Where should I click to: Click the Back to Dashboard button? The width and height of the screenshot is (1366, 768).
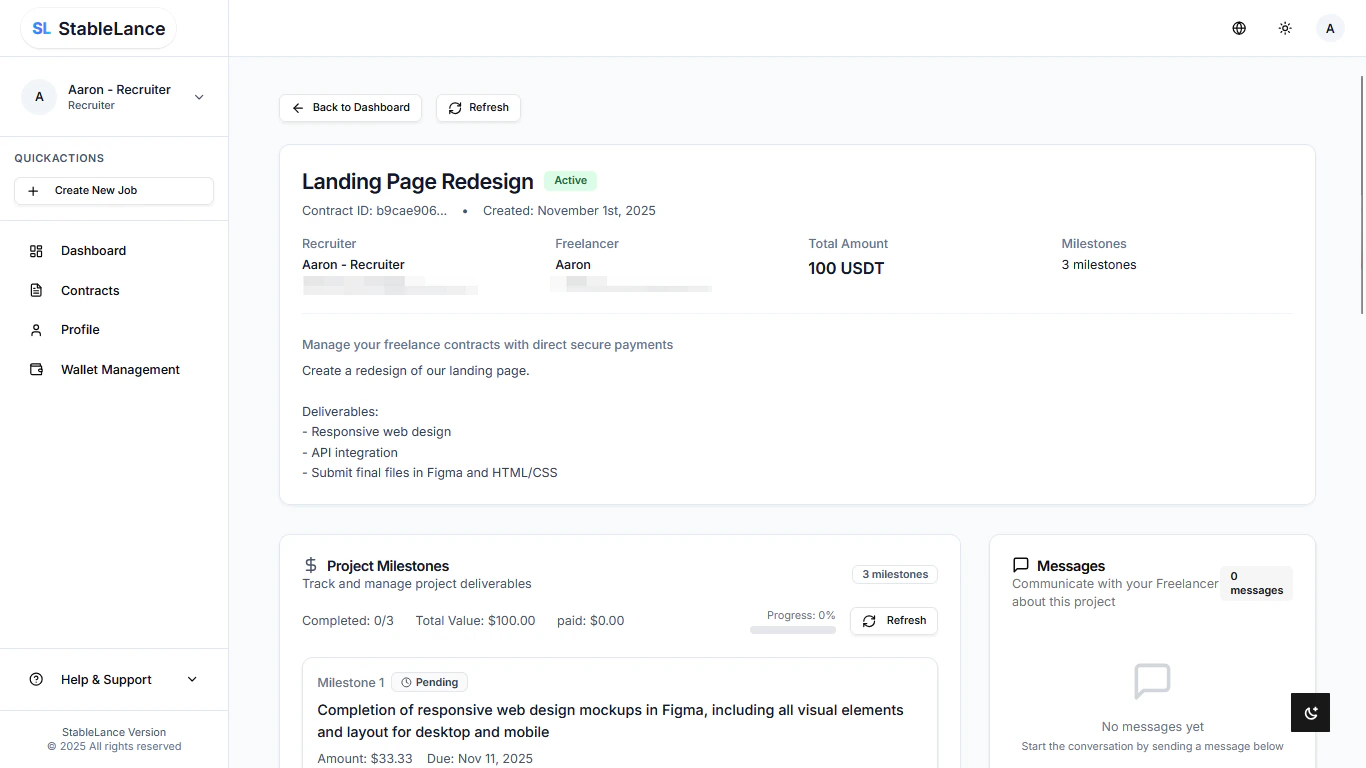point(350,107)
